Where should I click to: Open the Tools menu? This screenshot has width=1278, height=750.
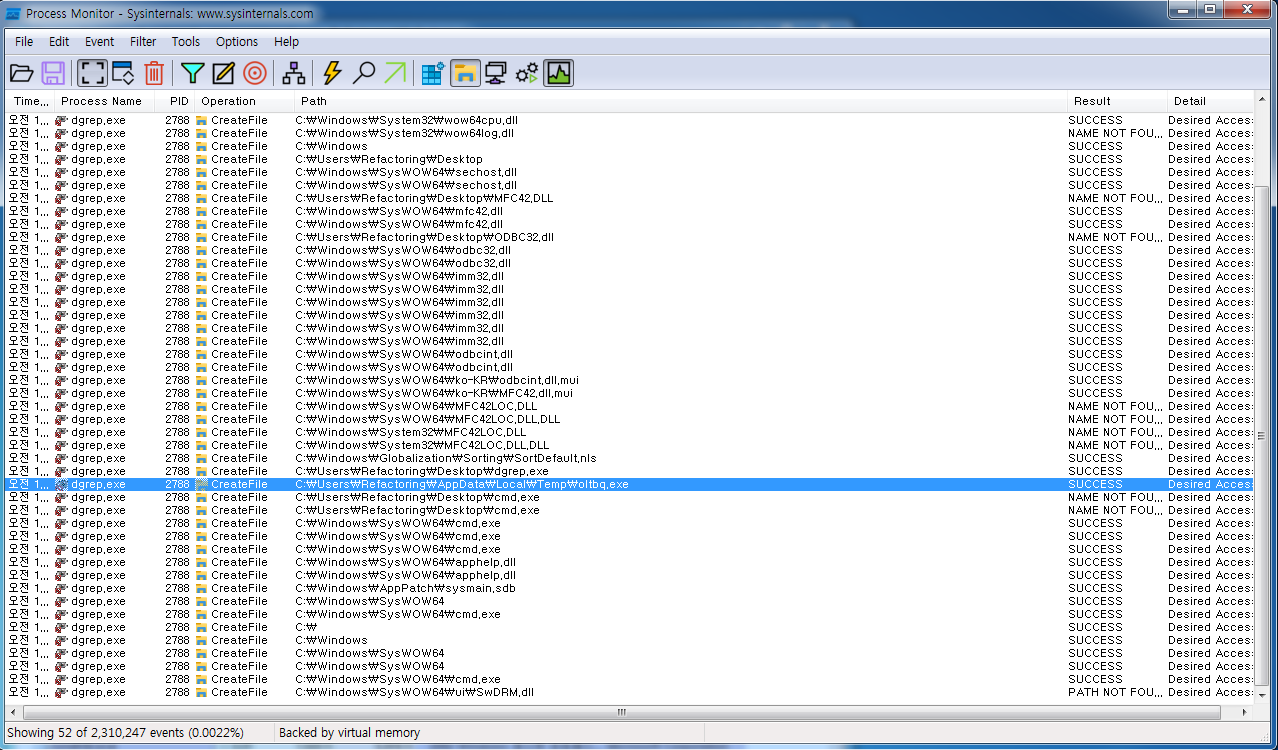click(x=186, y=42)
